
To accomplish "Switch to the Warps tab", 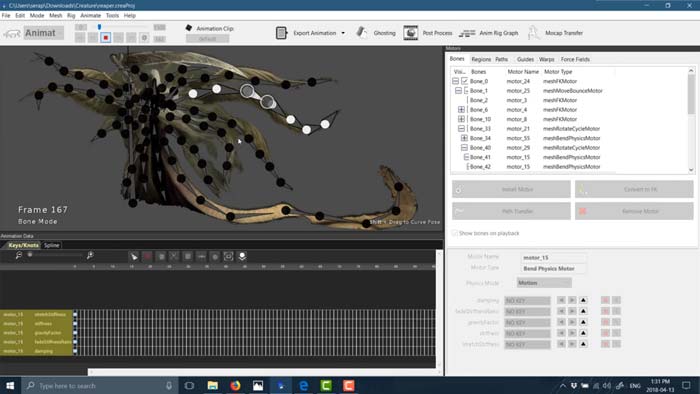I will (x=546, y=59).
